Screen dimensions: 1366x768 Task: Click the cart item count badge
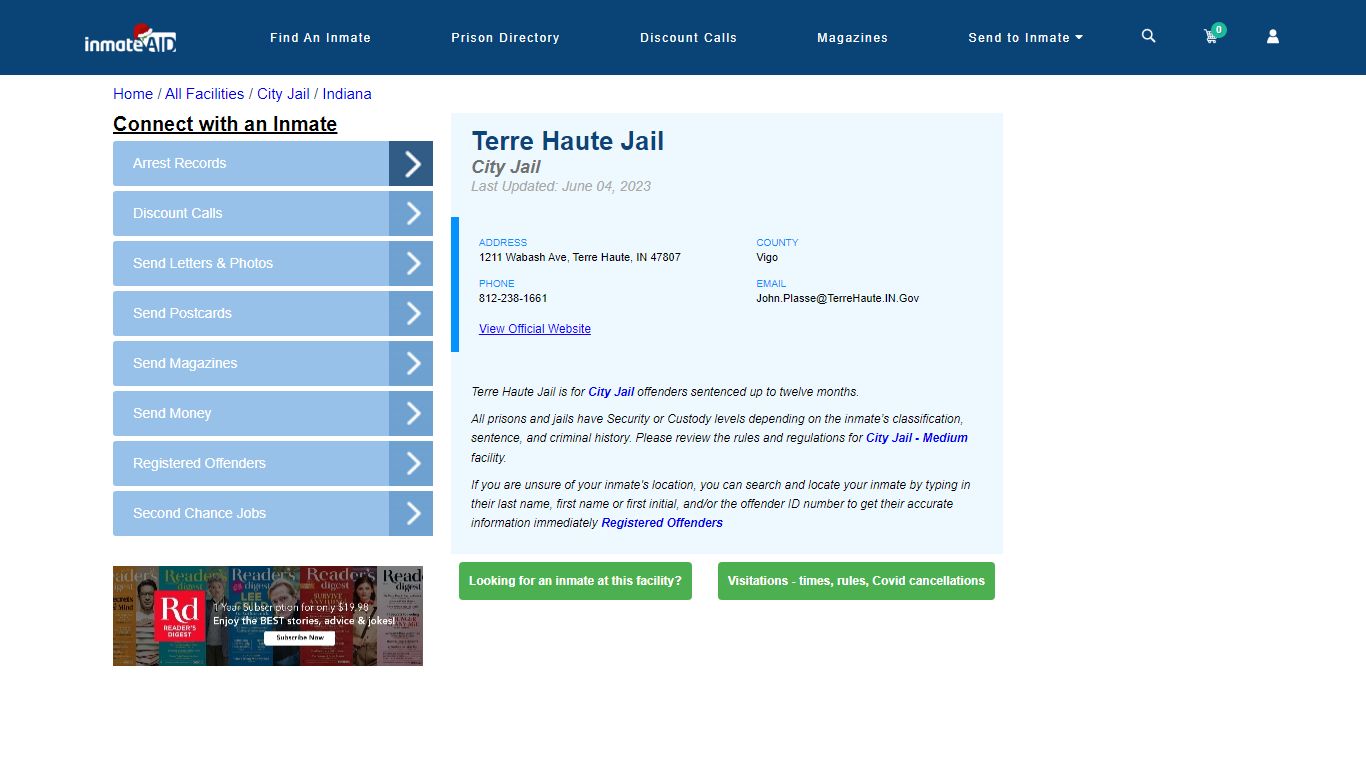pyautogui.click(x=1217, y=29)
